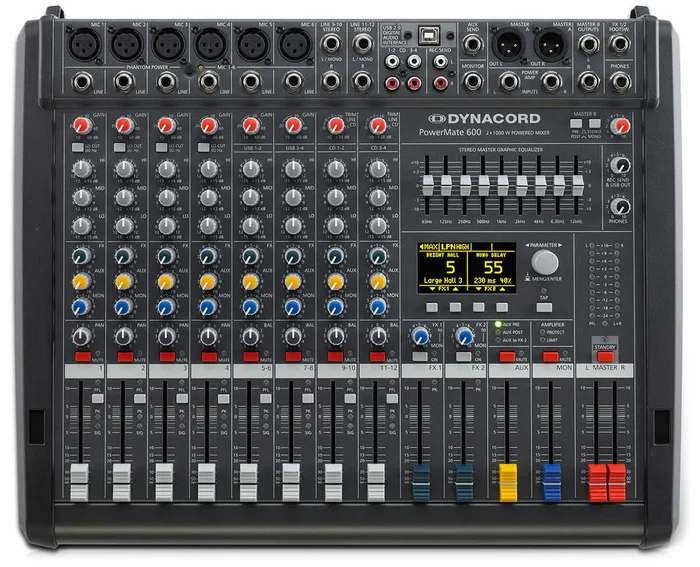
Task: Enable the PFL button on channel 2
Action: (x=140, y=399)
